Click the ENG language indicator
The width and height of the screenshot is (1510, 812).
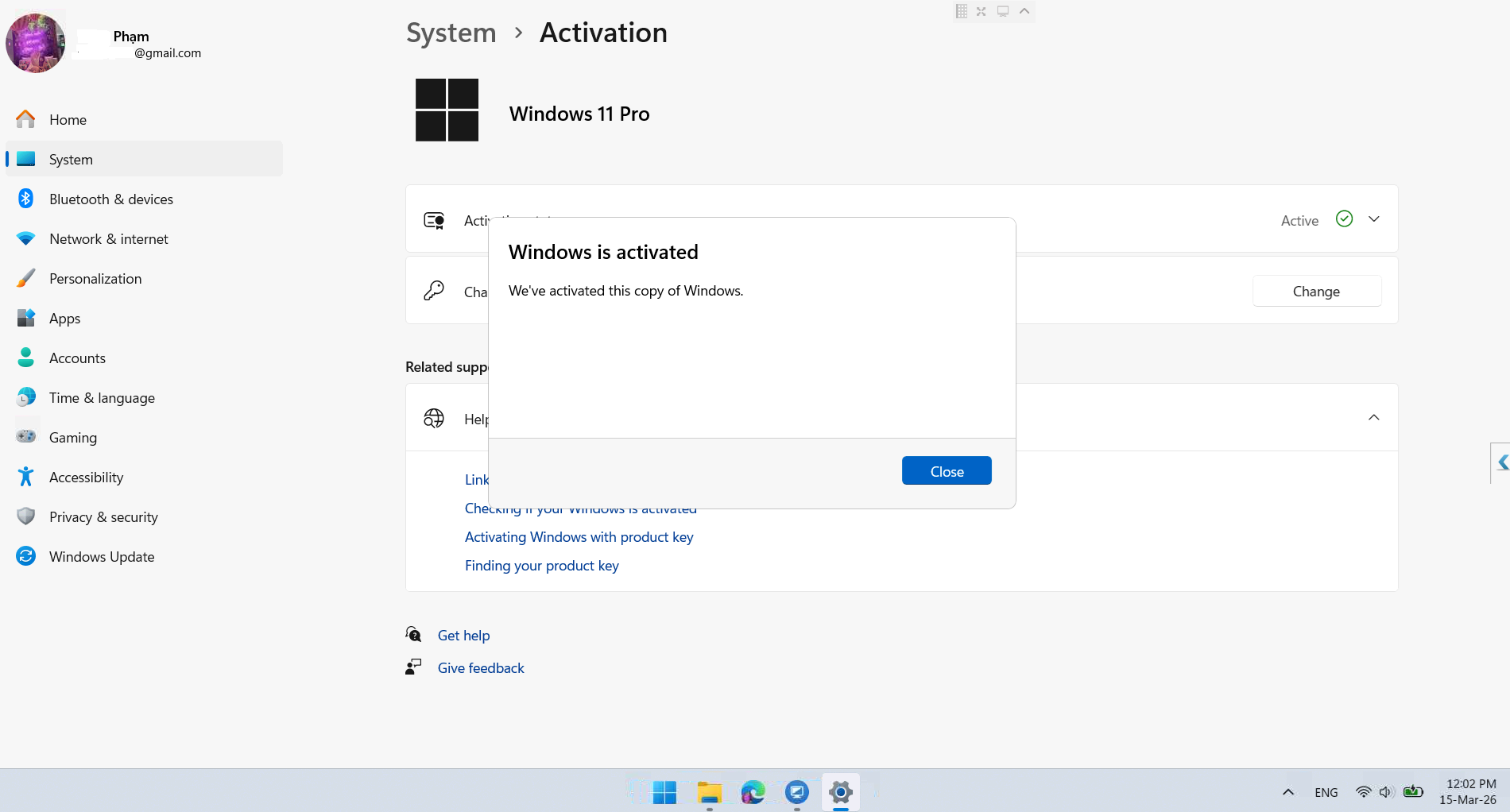1326,792
